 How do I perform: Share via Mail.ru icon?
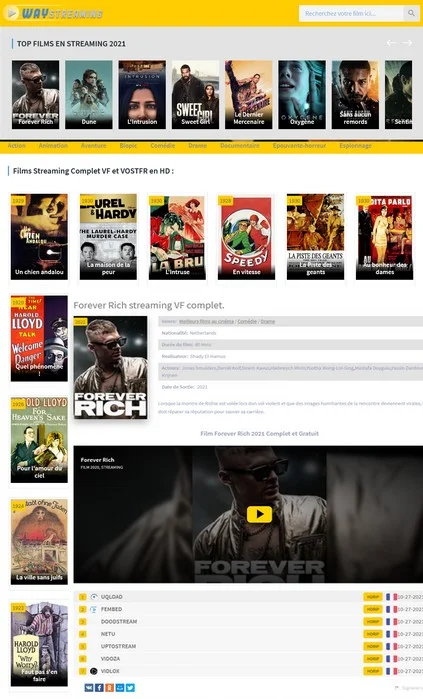119,688
